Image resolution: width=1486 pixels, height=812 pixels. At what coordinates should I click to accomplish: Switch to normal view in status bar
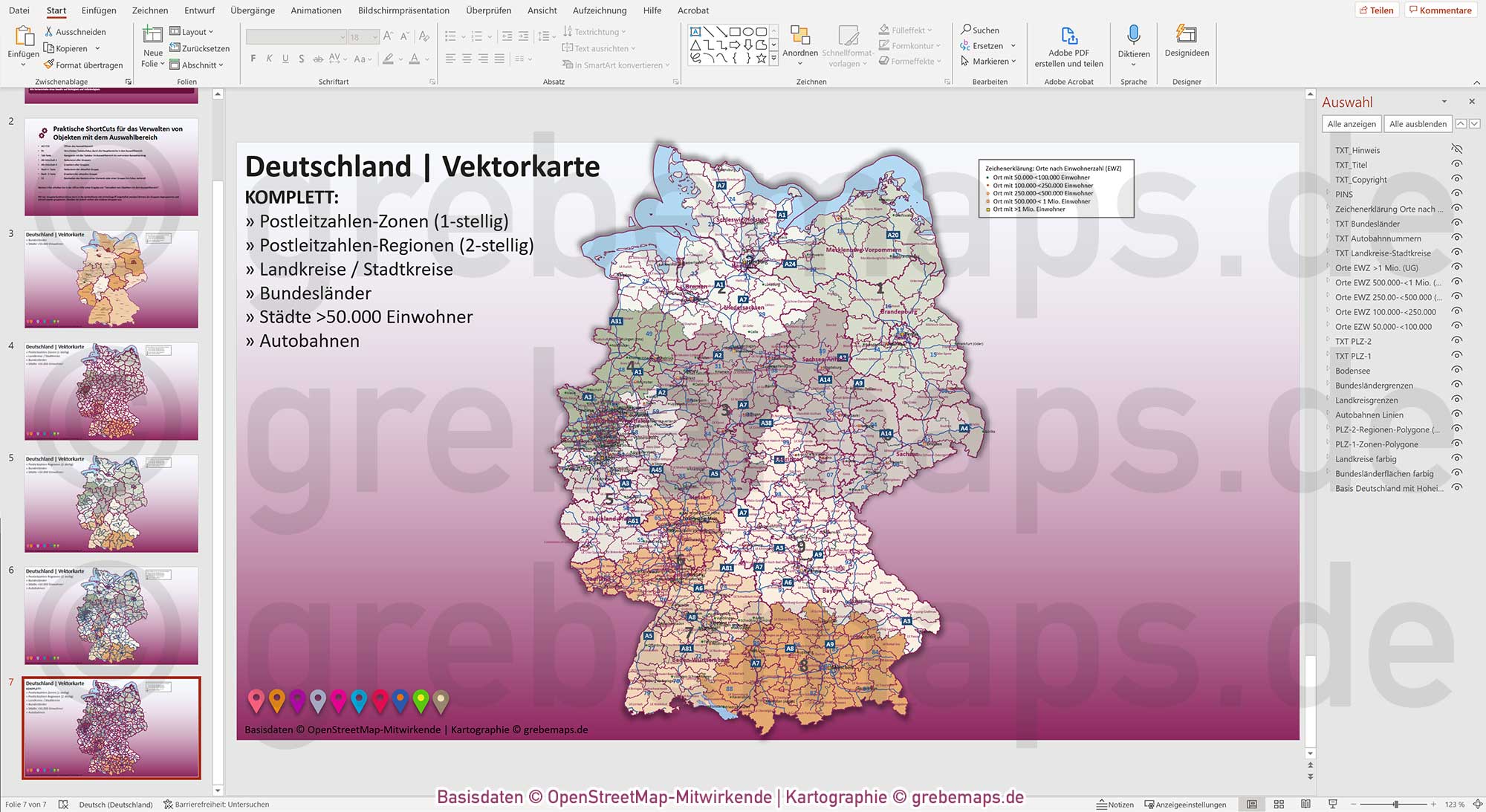click(x=1252, y=805)
